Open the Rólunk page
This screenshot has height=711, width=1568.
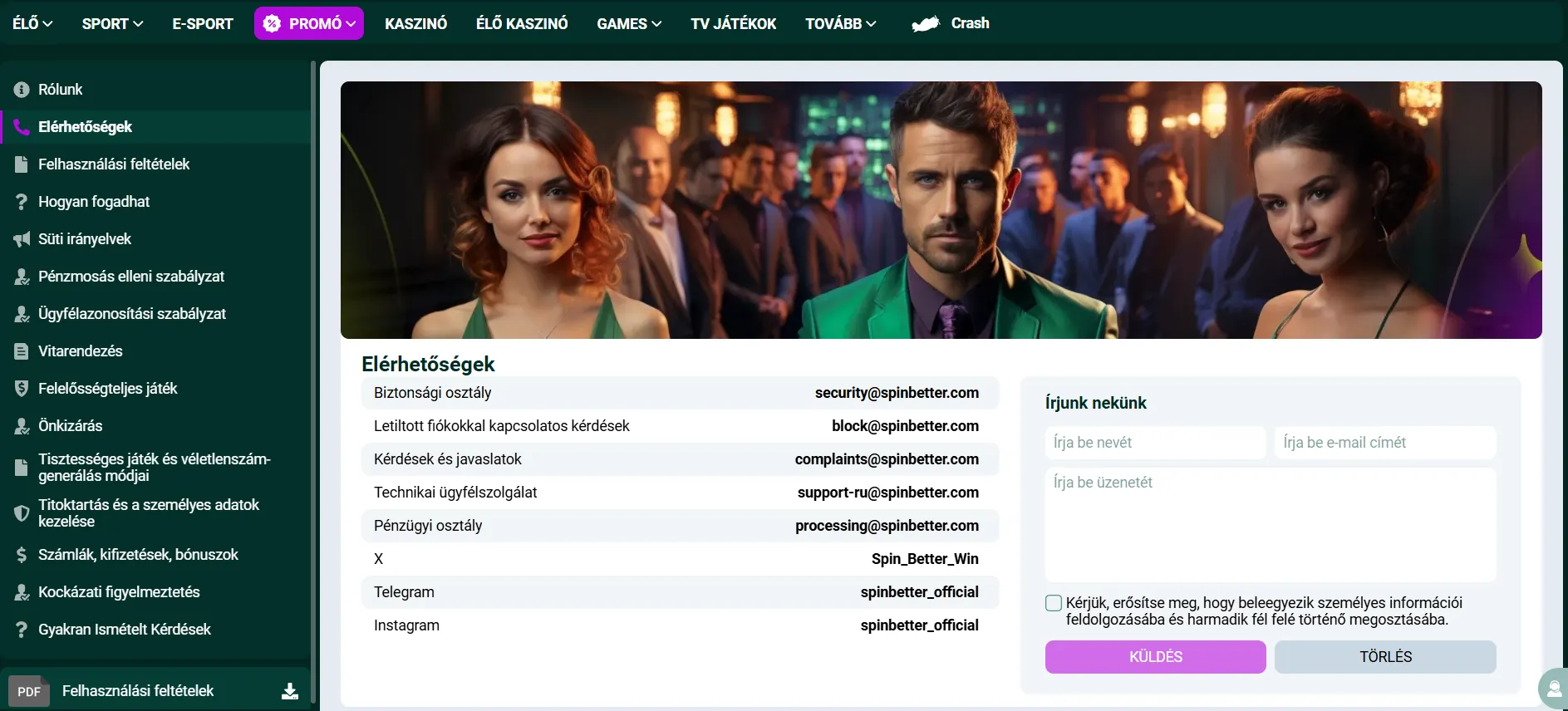click(60, 90)
